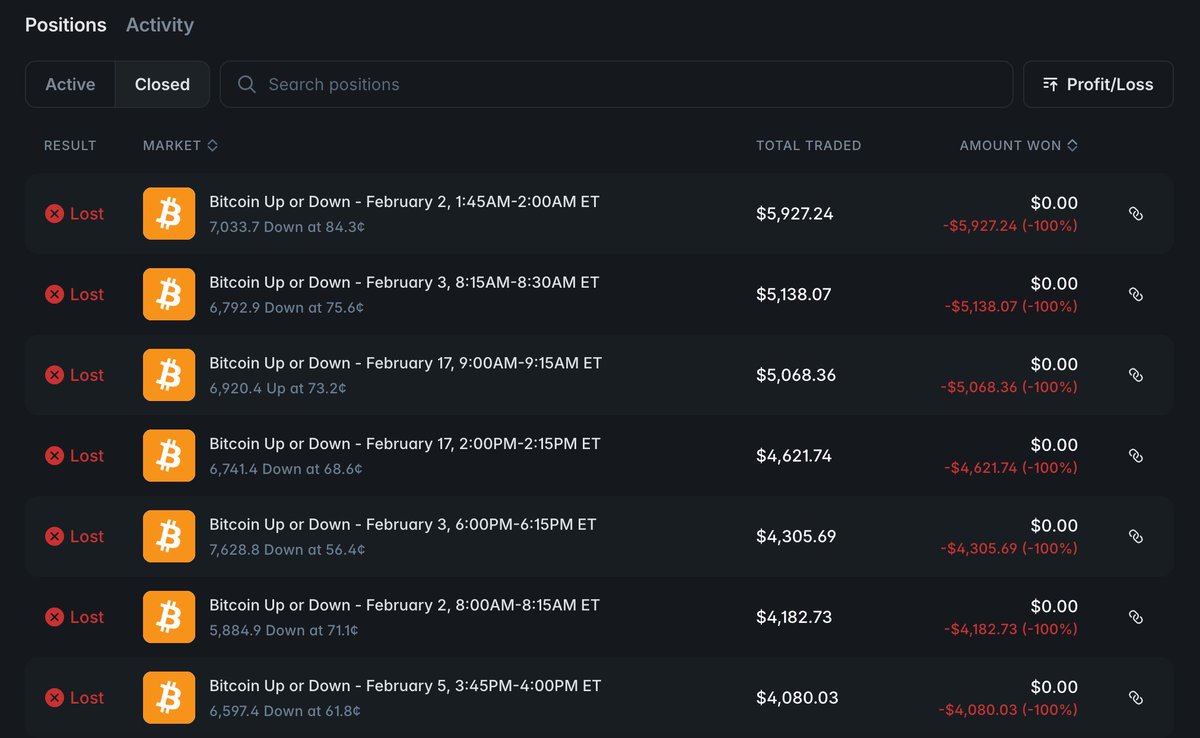Viewport: 1200px width, 738px height.
Task: Open link icon for February 17, 9:00AM market
Action: coord(1135,375)
